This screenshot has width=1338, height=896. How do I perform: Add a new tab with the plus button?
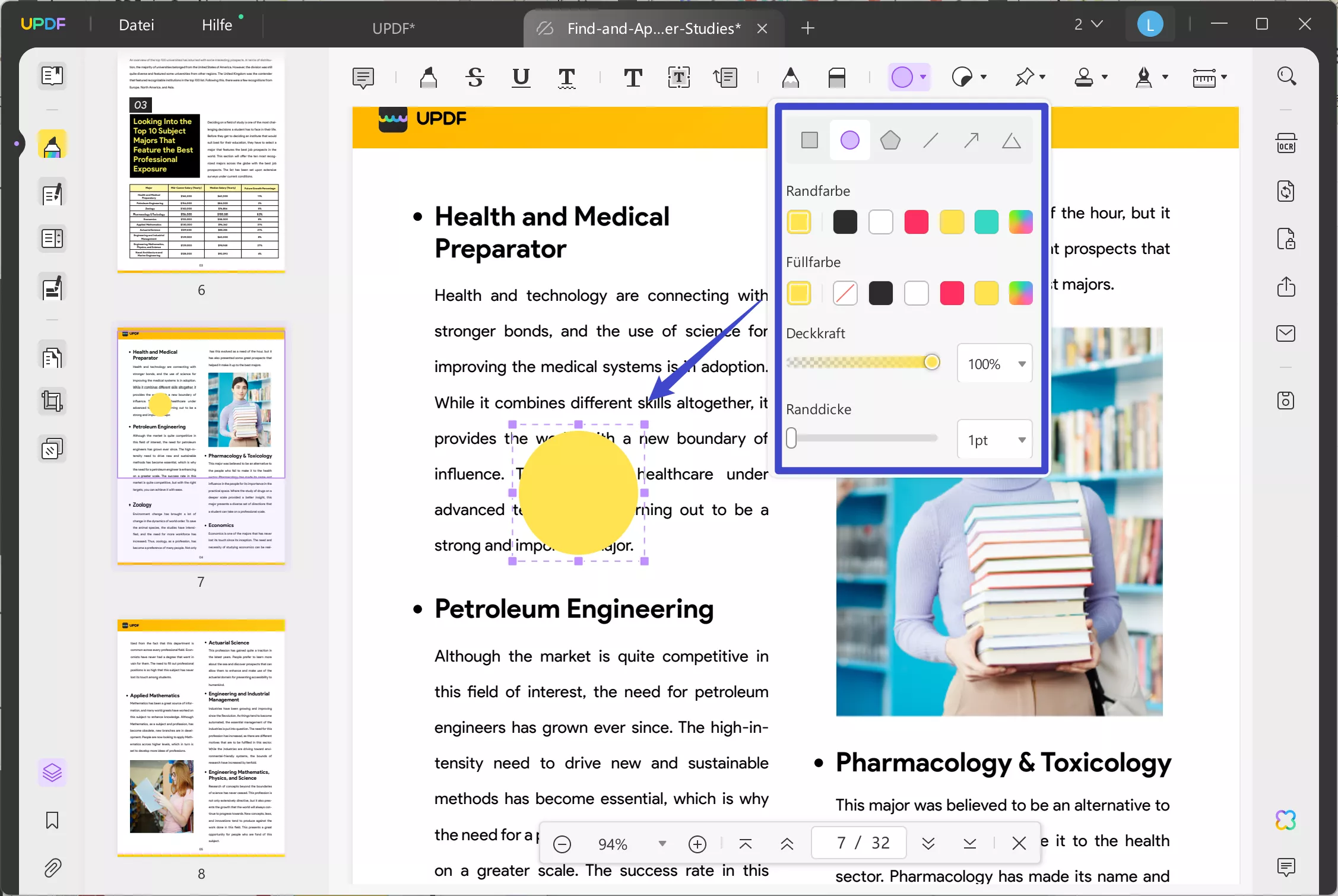tap(807, 28)
